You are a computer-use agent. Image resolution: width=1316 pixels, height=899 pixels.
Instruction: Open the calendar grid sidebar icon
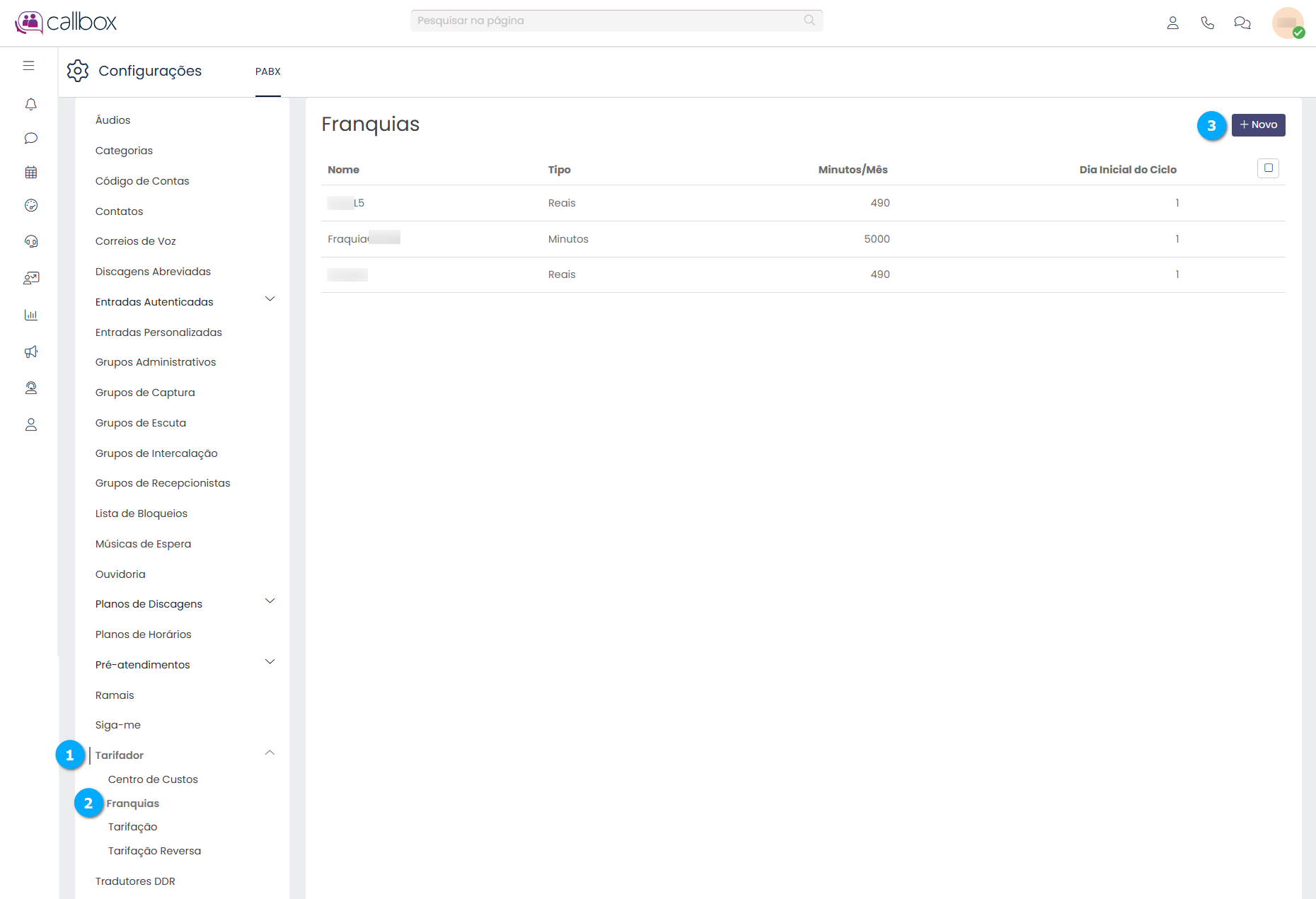[30, 172]
